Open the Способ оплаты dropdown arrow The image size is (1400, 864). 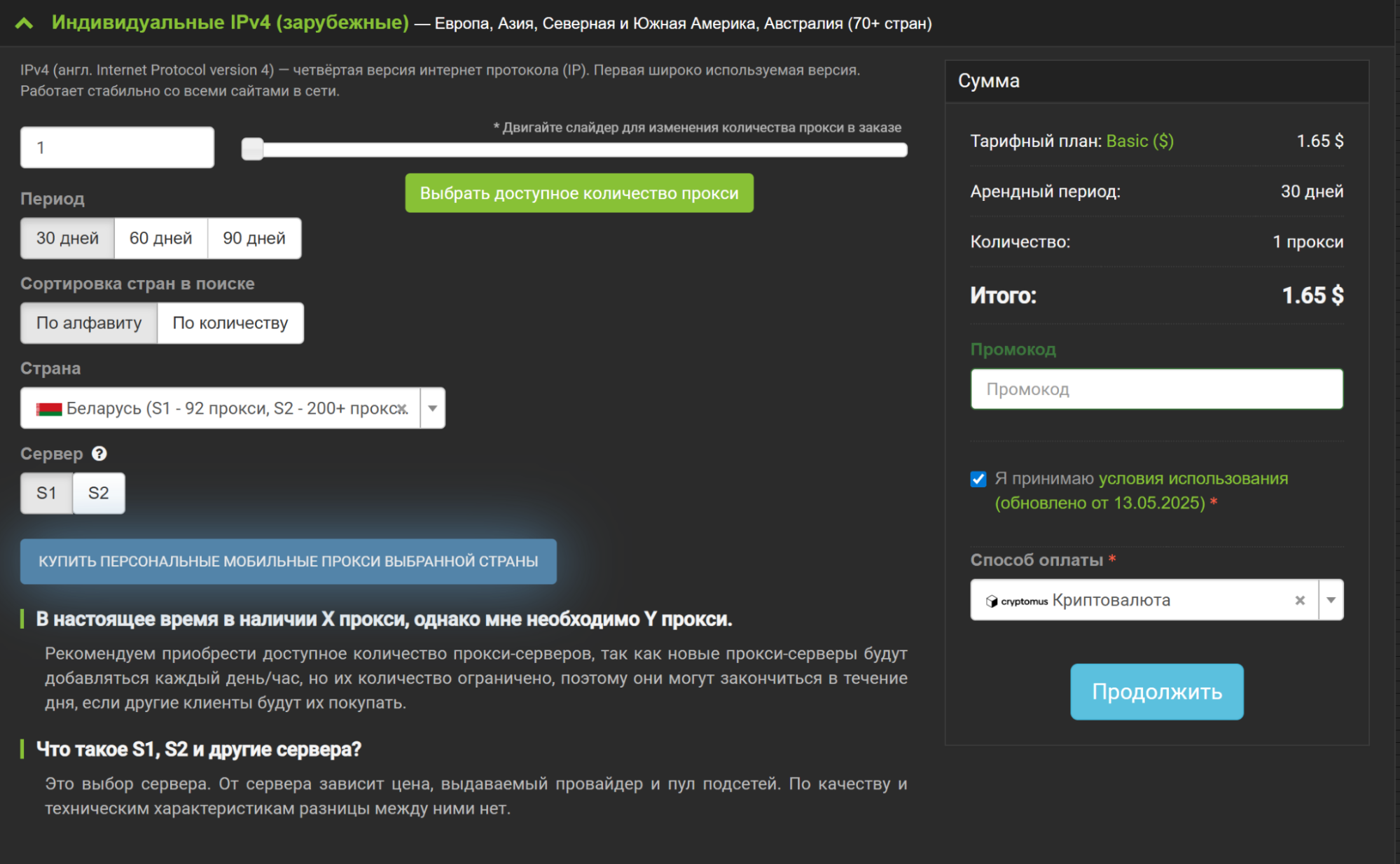pyautogui.click(x=1331, y=600)
